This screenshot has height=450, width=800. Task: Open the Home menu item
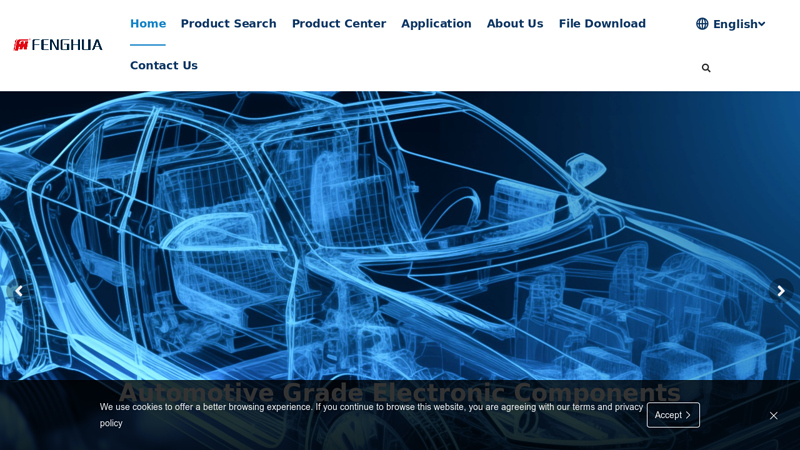(148, 23)
